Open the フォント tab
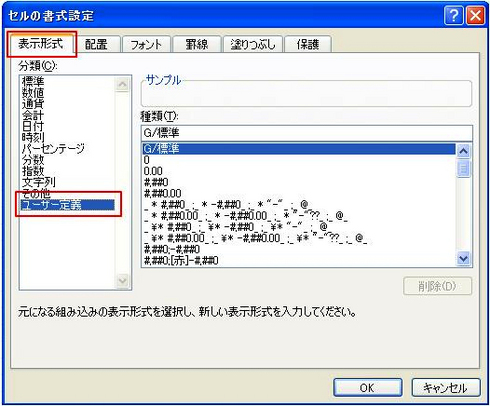The height and width of the screenshot is (406, 490). (x=146, y=44)
